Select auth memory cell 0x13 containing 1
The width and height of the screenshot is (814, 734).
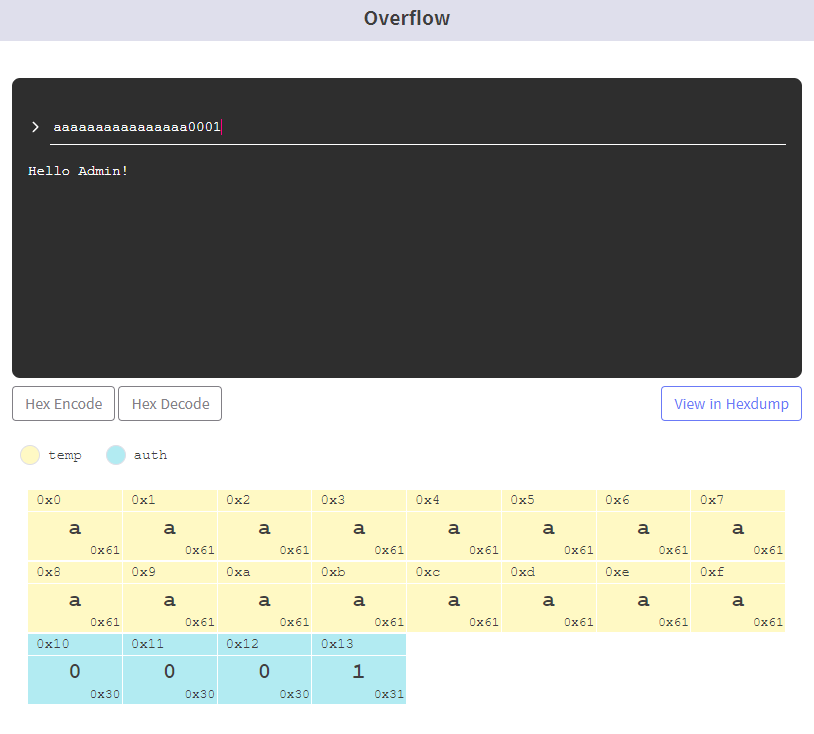pos(359,669)
